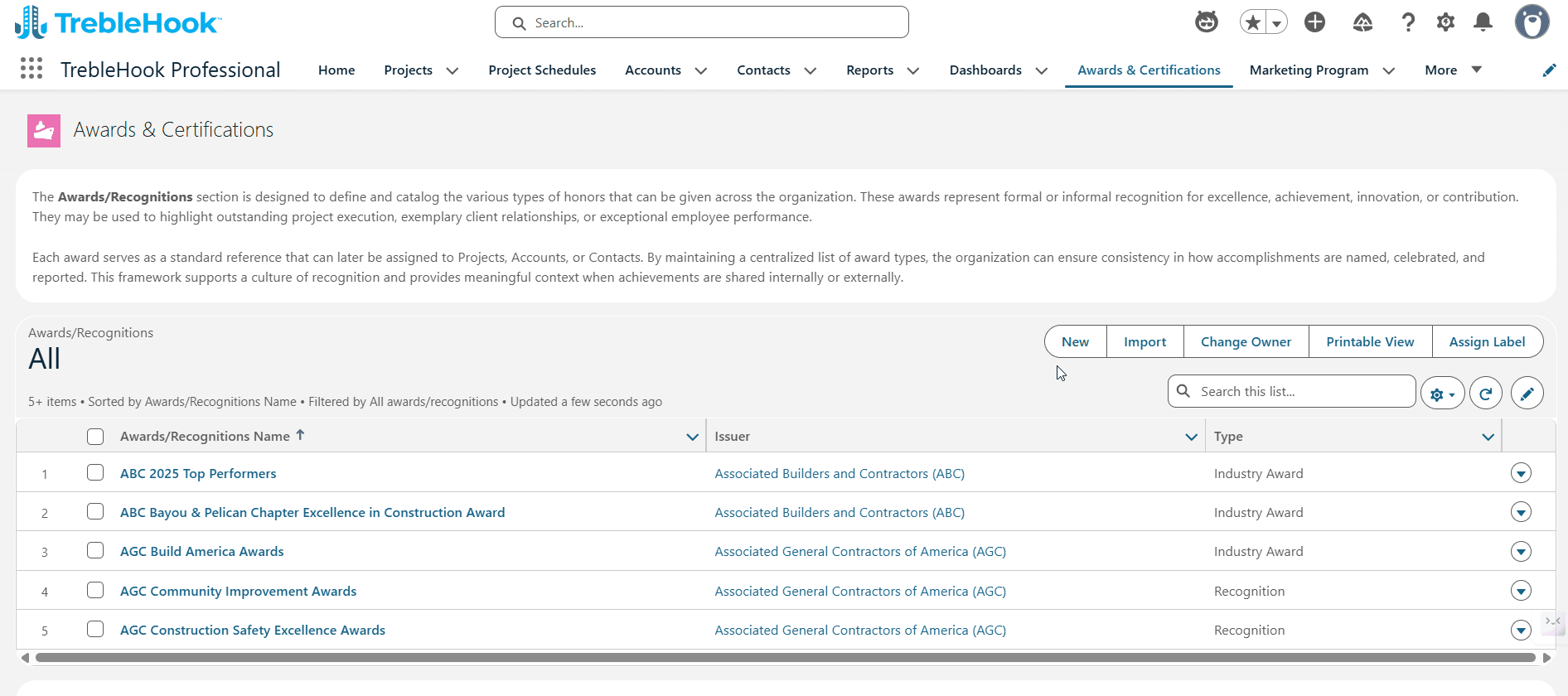Expand the Accounts nav dropdown chevron
Screen dimensions: 1568x696
pos(701,71)
